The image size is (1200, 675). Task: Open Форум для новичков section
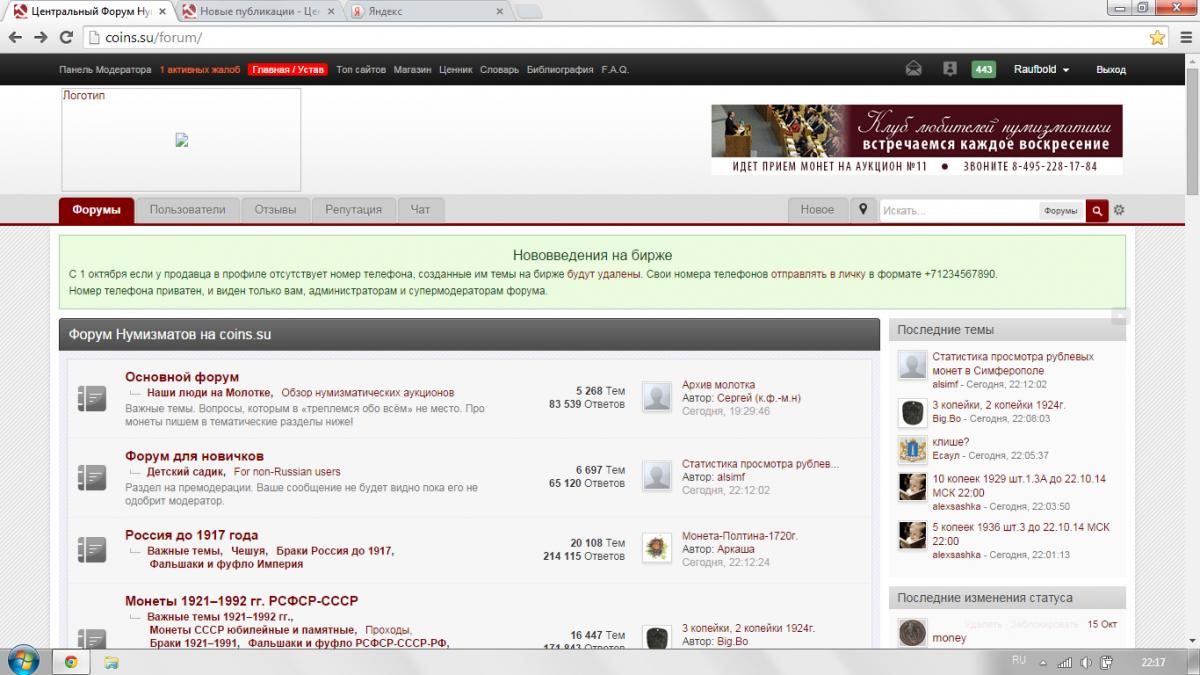(x=194, y=456)
